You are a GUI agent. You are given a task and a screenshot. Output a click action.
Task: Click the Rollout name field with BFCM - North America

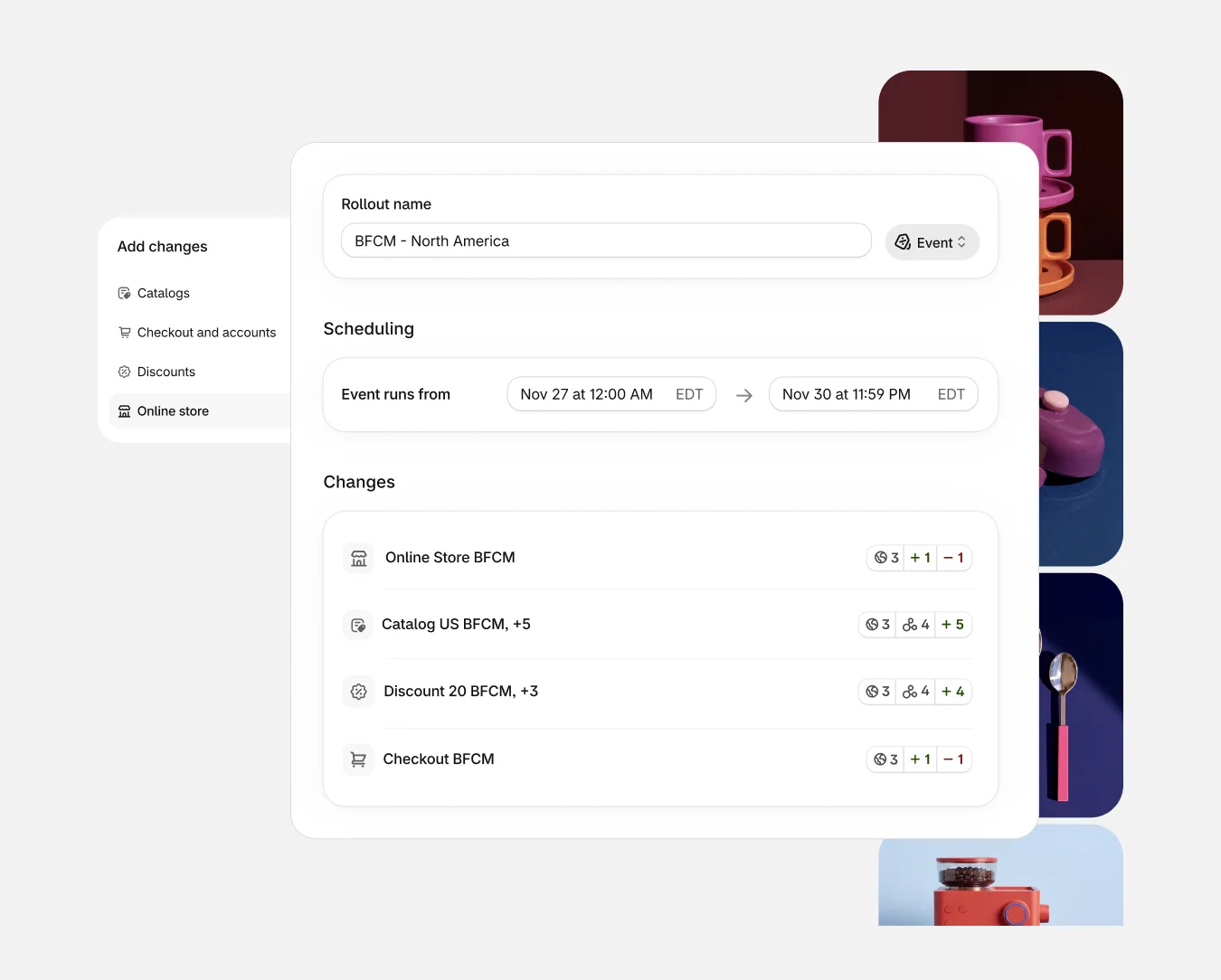pyautogui.click(x=606, y=240)
